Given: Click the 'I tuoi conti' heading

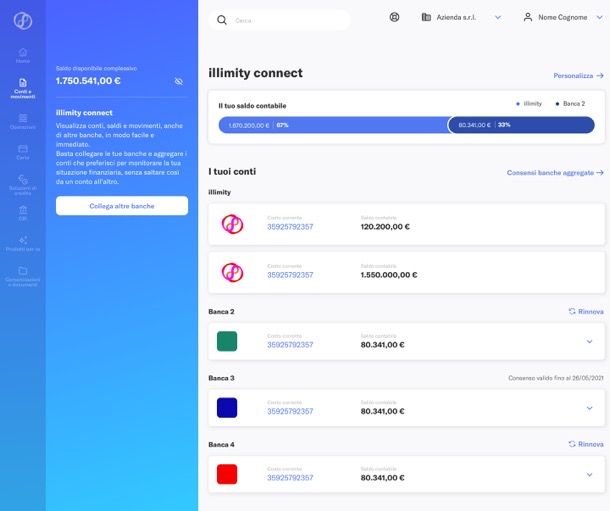Looking at the screenshot, I should (232, 172).
